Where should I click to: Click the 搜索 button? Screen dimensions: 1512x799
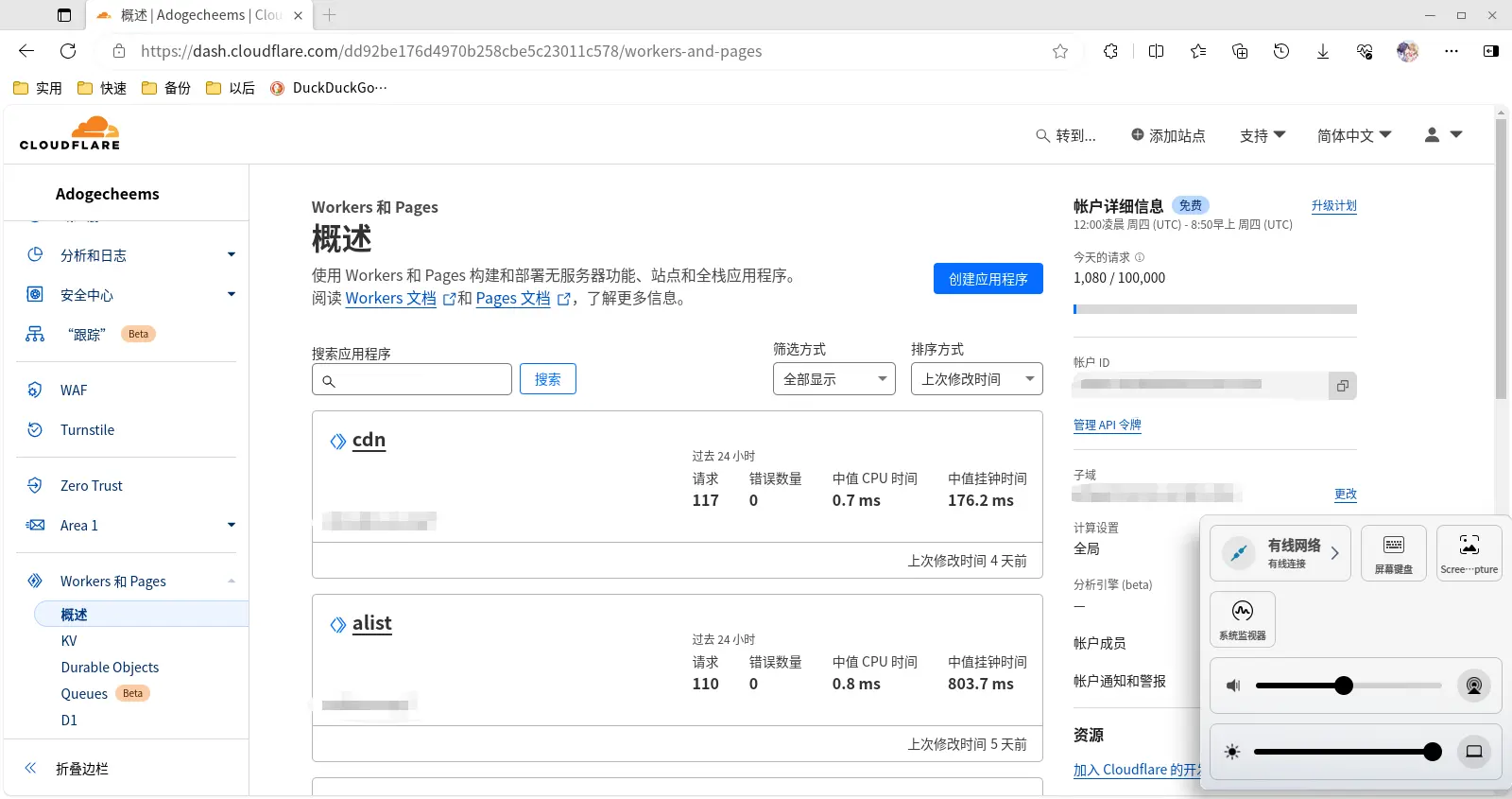click(548, 379)
